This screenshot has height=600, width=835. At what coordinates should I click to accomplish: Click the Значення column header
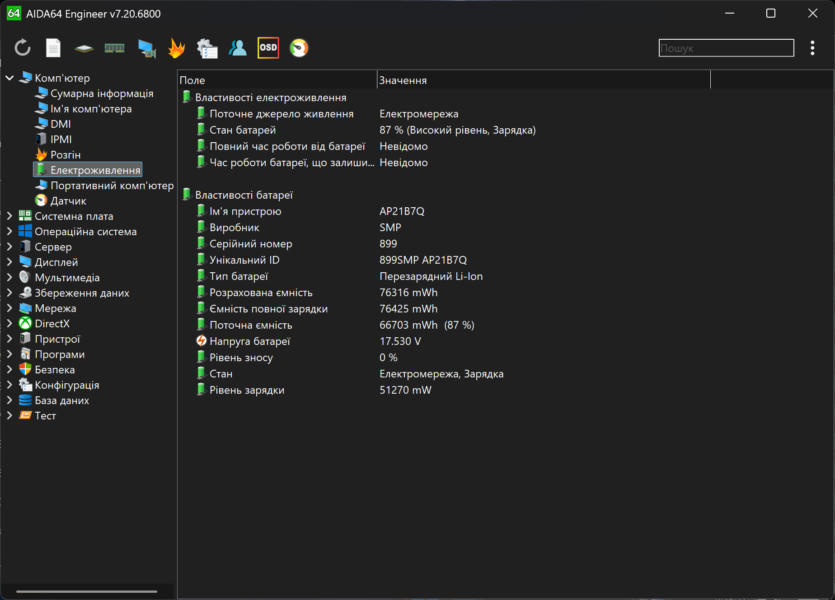tap(544, 80)
